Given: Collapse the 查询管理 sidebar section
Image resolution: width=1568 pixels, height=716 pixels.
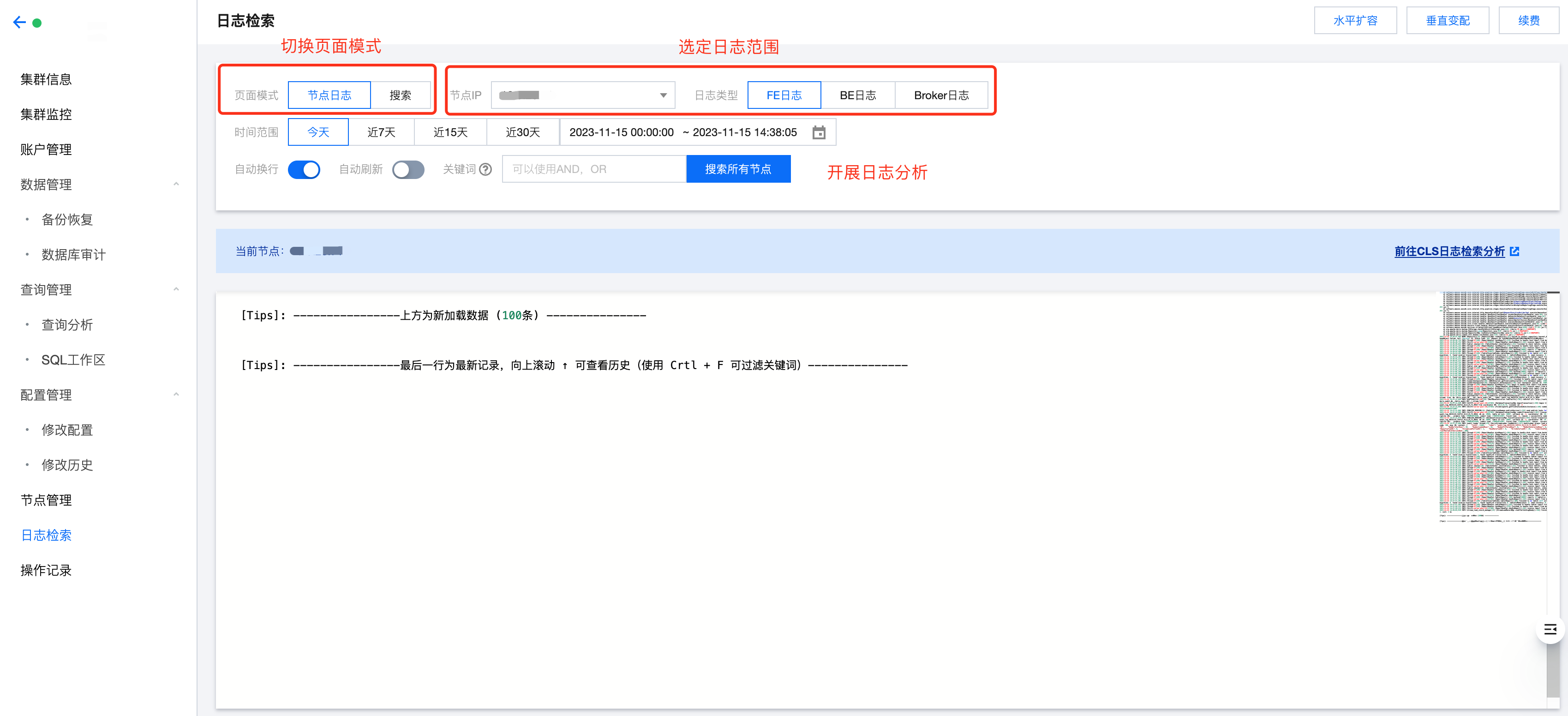Looking at the screenshot, I should pyautogui.click(x=176, y=290).
